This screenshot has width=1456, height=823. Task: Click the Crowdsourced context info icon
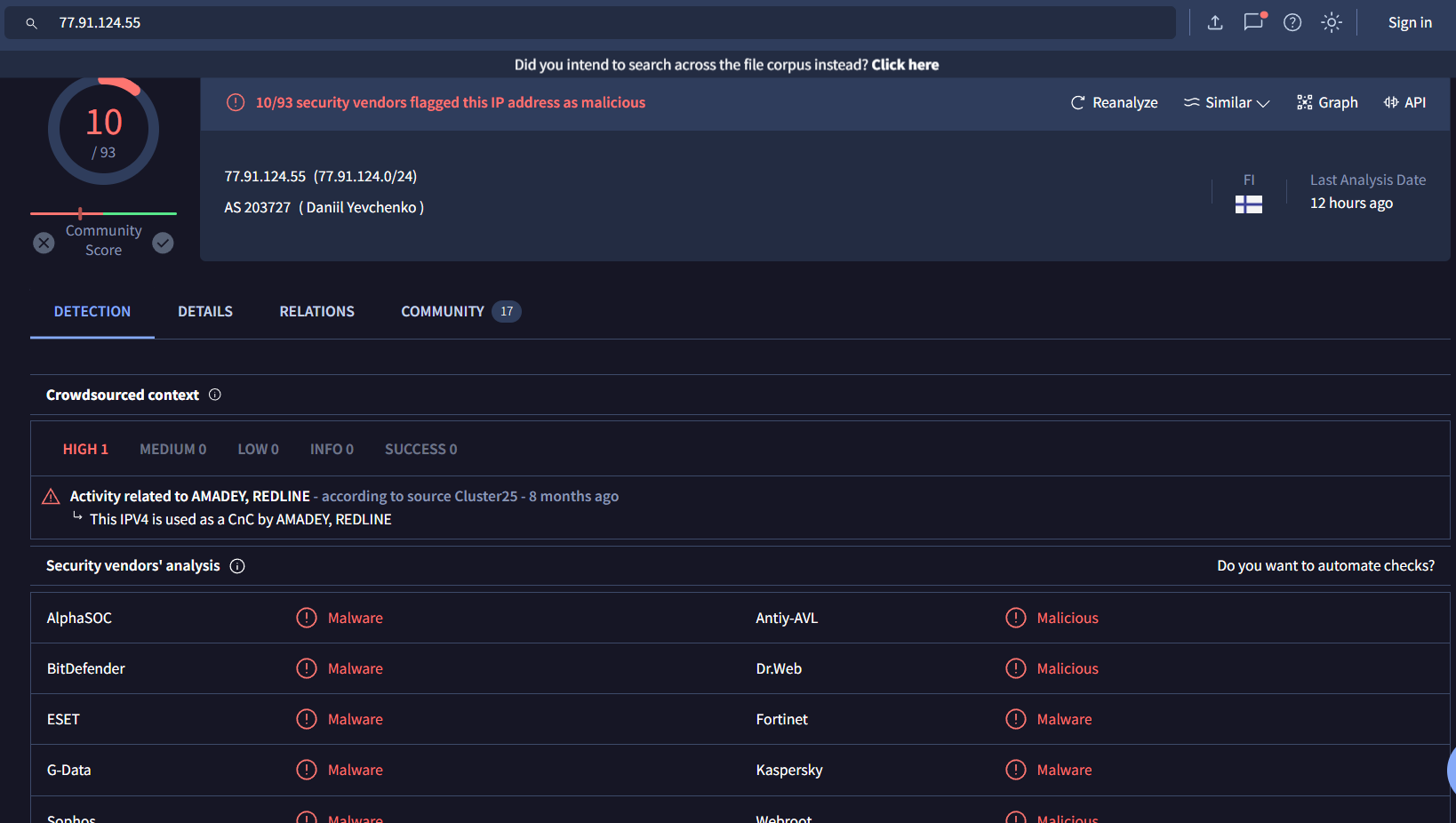(215, 395)
